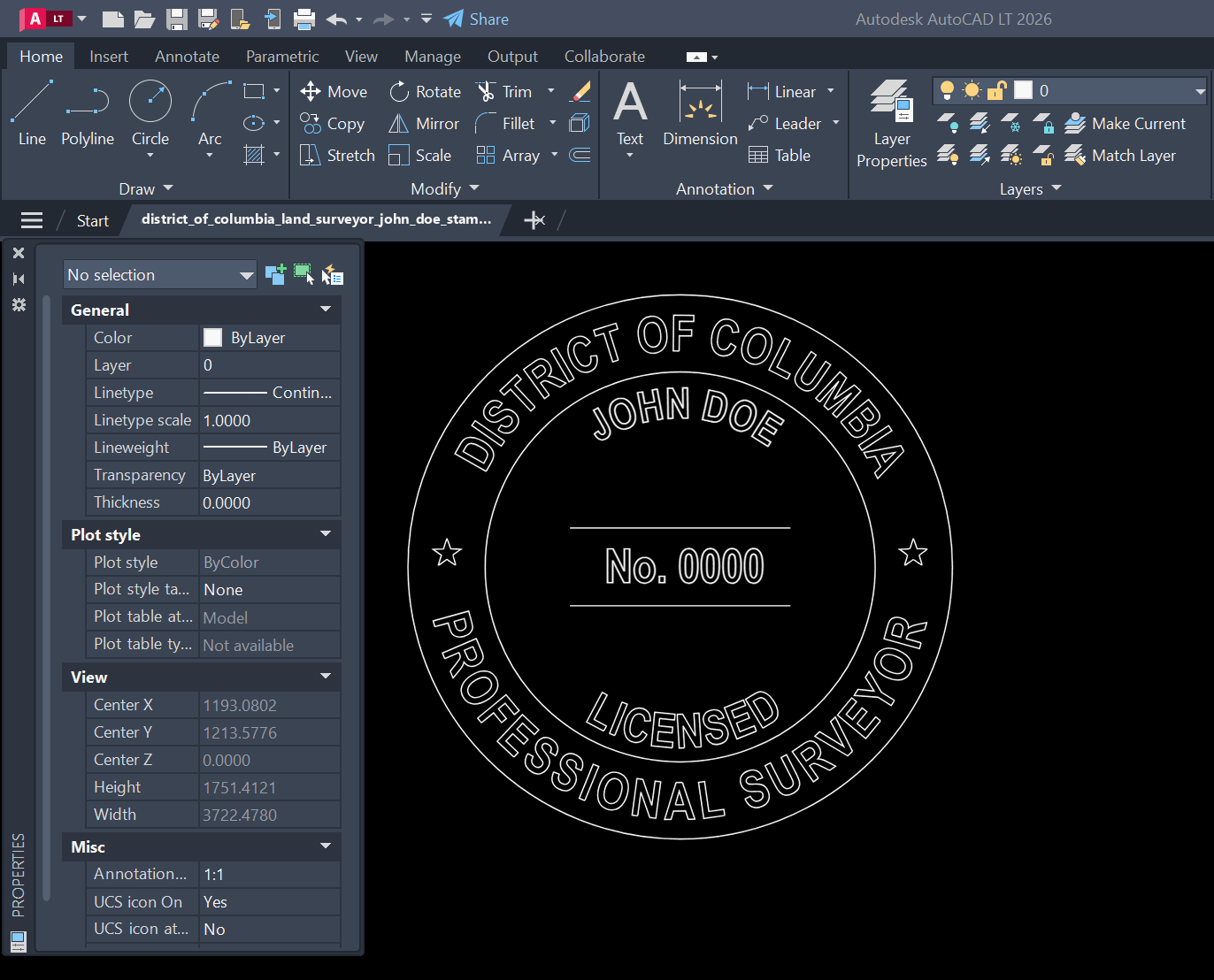Open the No selection combo box
Image resolution: width=1214 pixels, height=980 pixels.
(x=160, y=274)
